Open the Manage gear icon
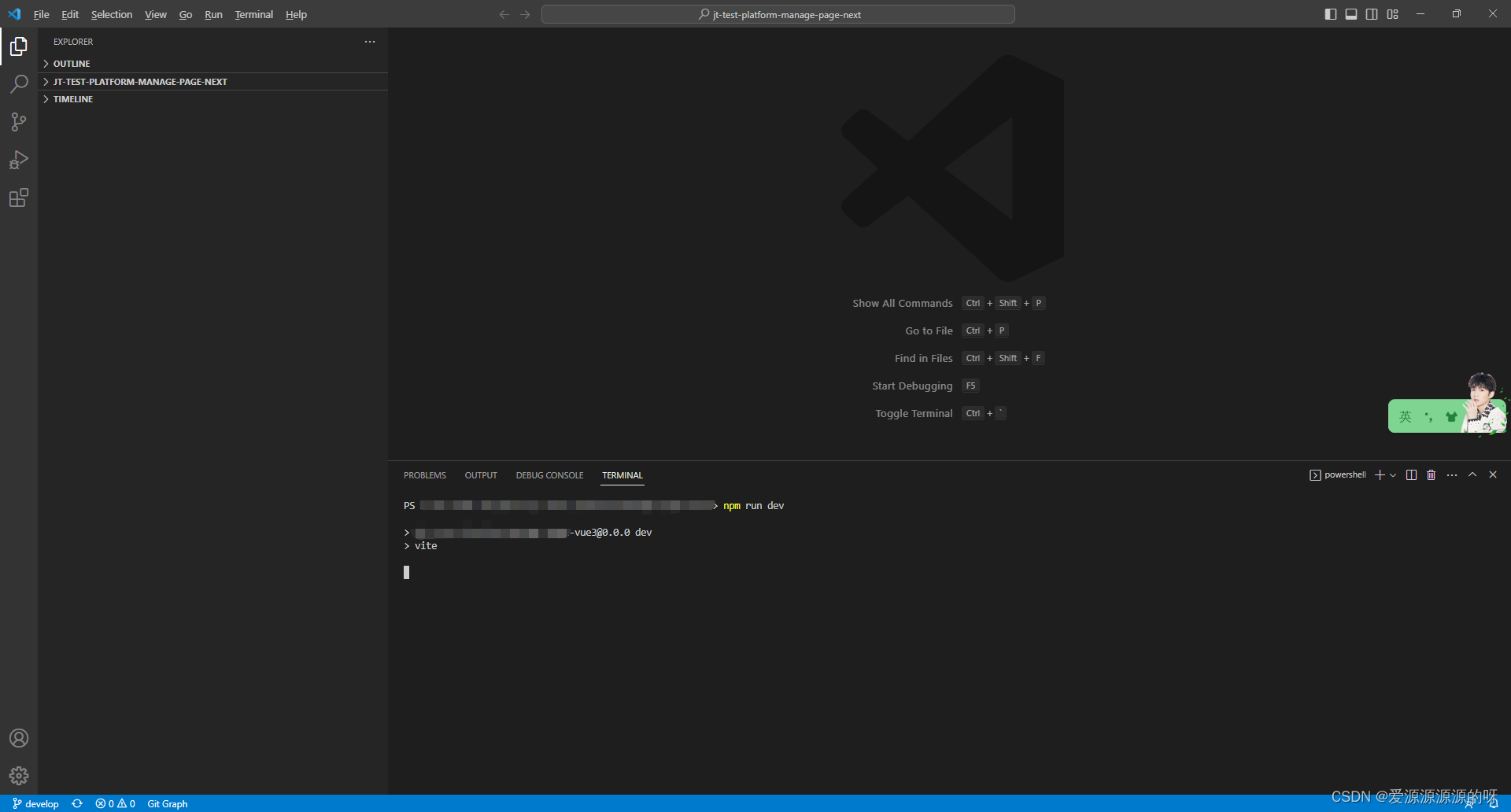The image size is (1511, 812). click(x=19, y=776)
